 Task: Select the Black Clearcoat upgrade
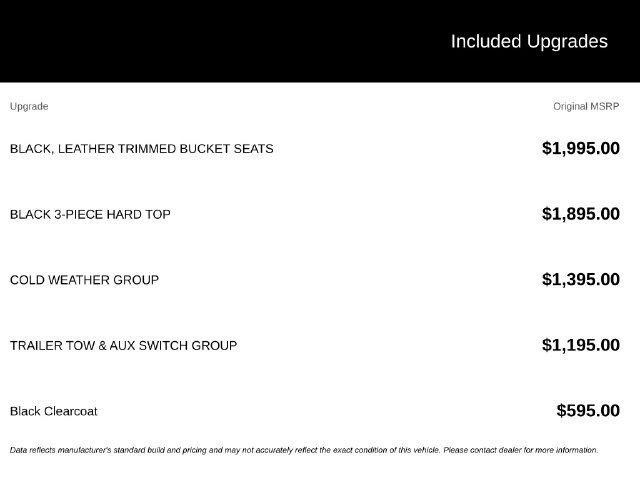53,411
